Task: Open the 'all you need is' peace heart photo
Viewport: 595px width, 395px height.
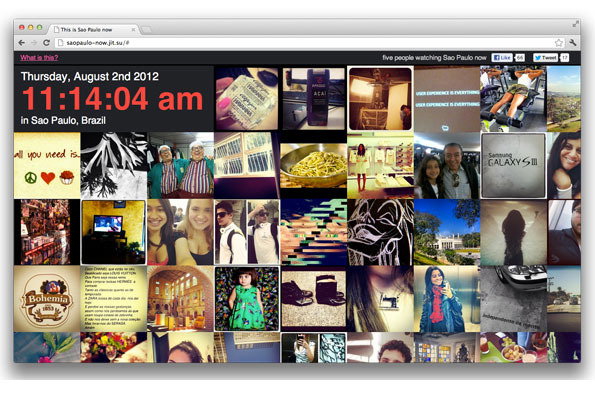Action: (x=47, y=165)
